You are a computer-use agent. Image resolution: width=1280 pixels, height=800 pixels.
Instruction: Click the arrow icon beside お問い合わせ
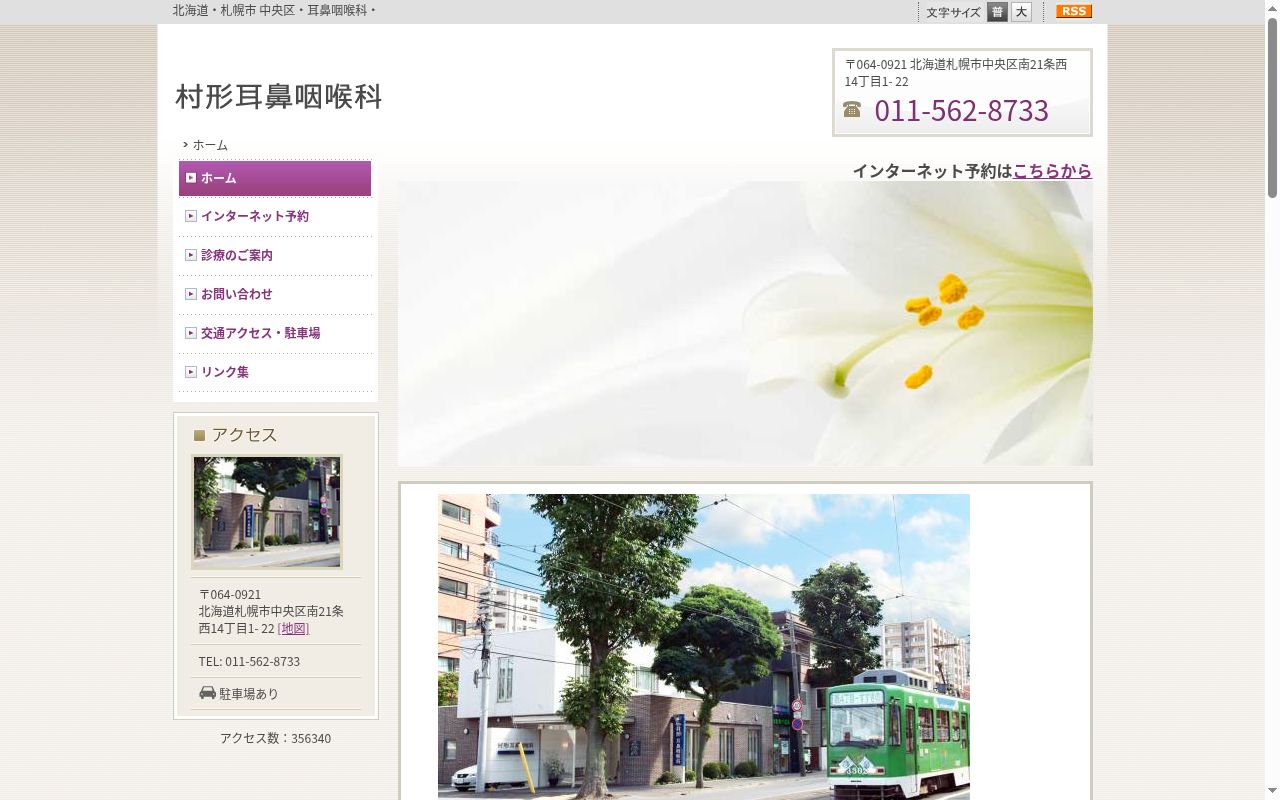[x=191, y=294]
